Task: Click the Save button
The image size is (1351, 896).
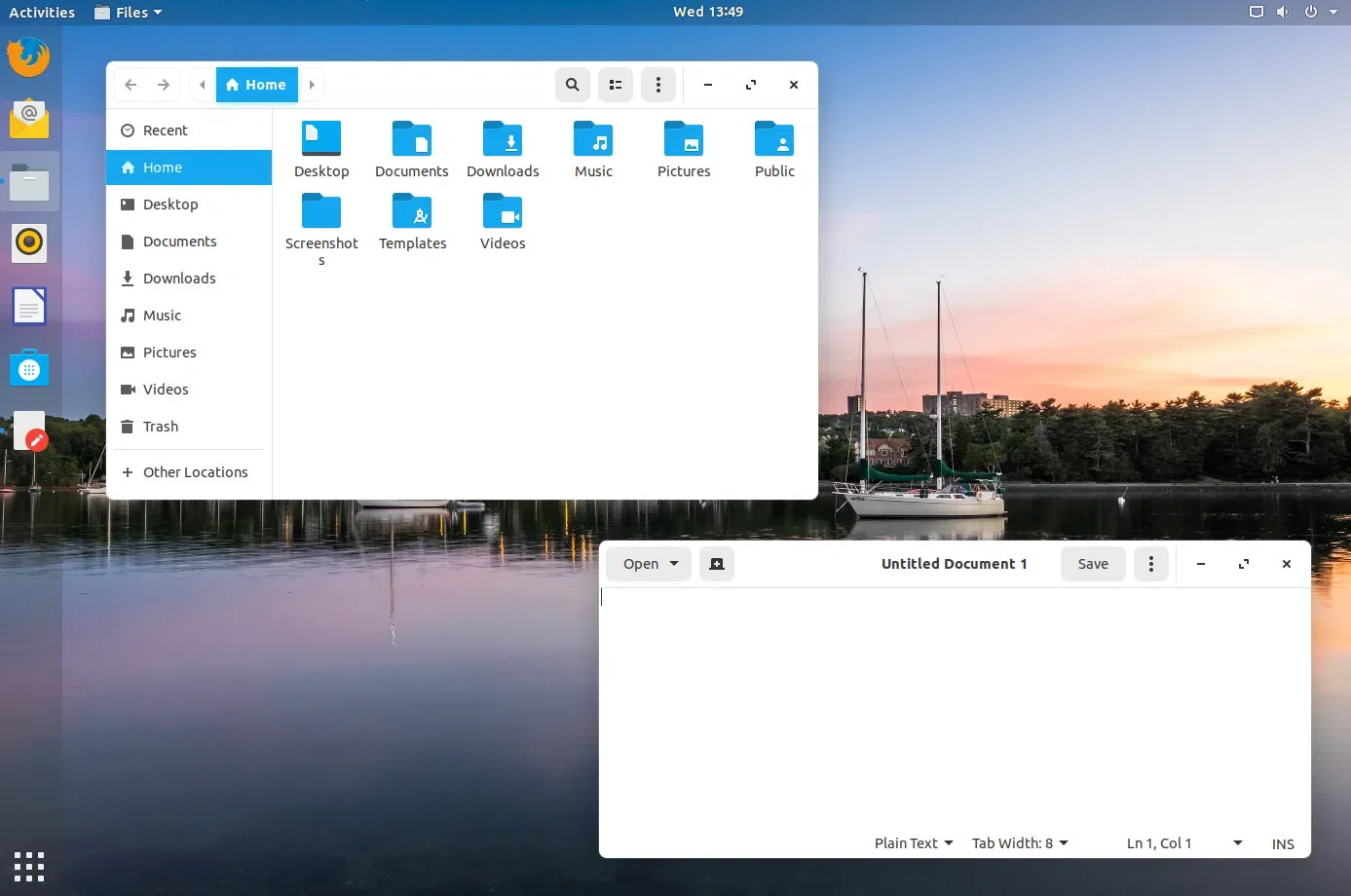Action: [x=1093, y=564]
